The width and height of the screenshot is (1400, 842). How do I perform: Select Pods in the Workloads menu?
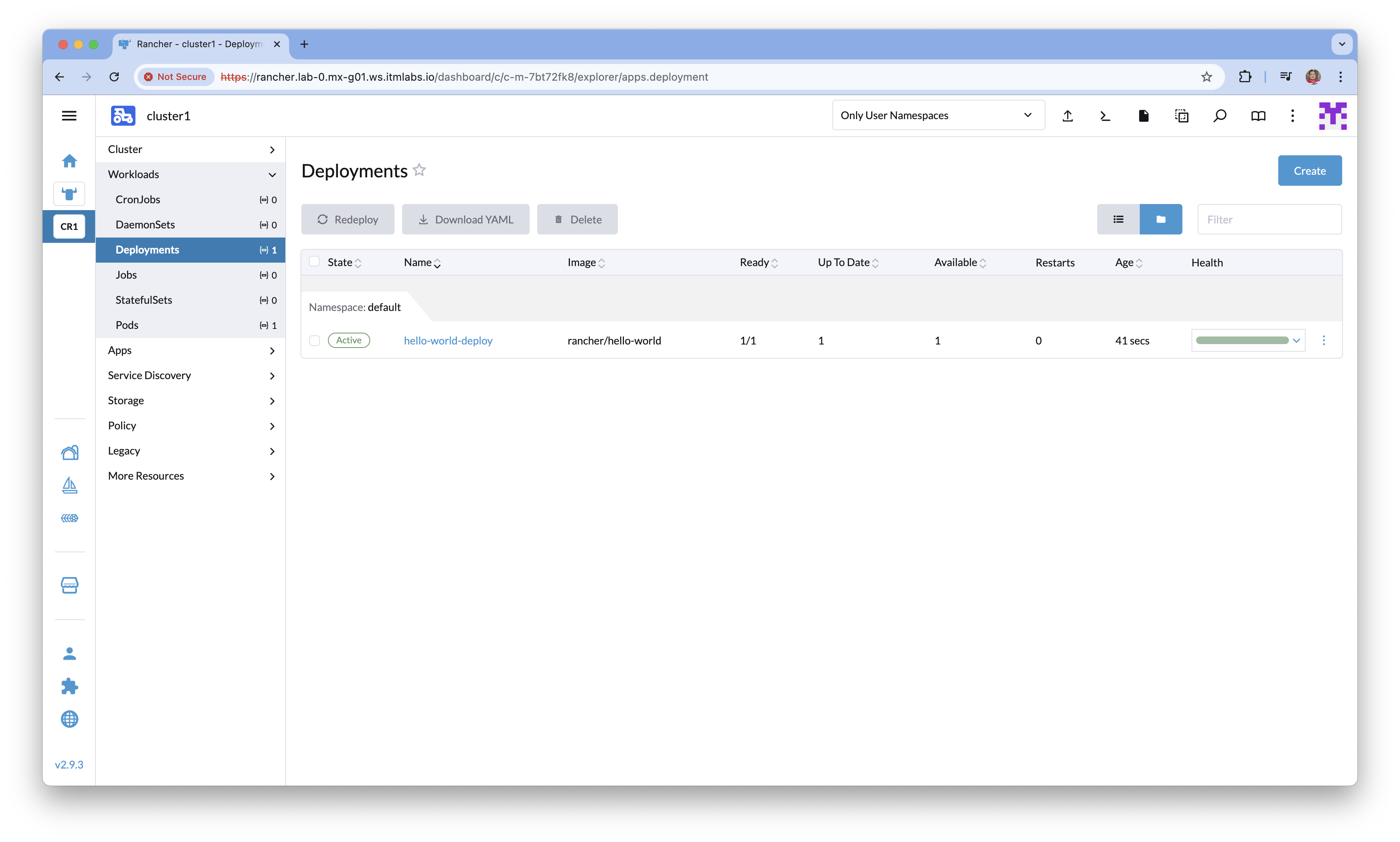tap(127, 325)
